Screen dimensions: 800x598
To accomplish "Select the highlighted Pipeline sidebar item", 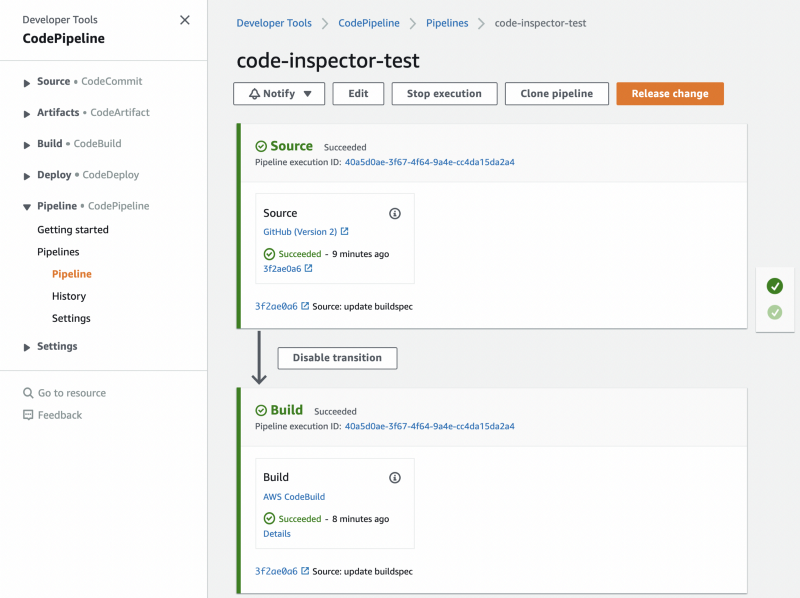I will click(72, 274).
